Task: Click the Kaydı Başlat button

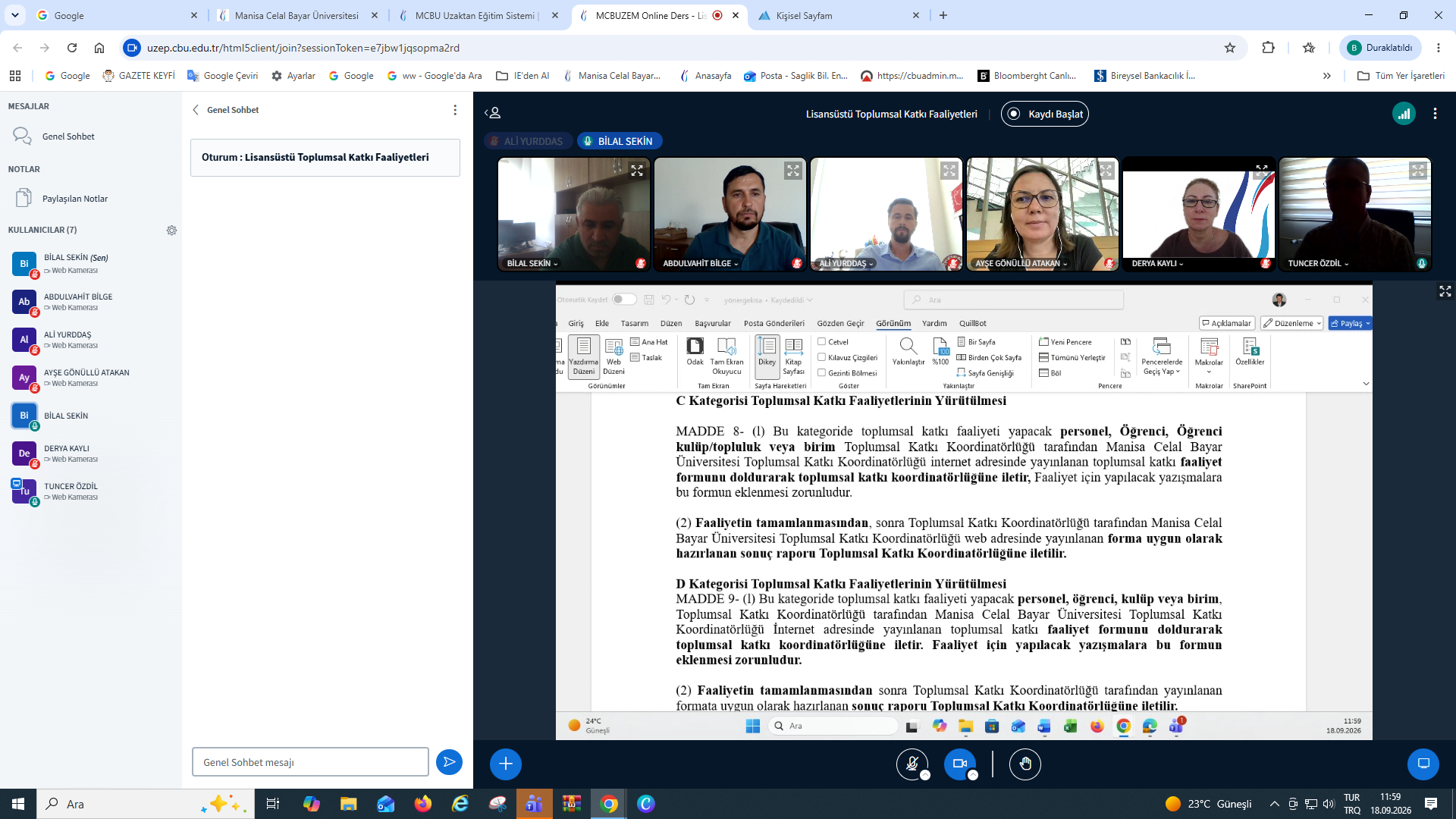Action: click(x=1045, y=114)
